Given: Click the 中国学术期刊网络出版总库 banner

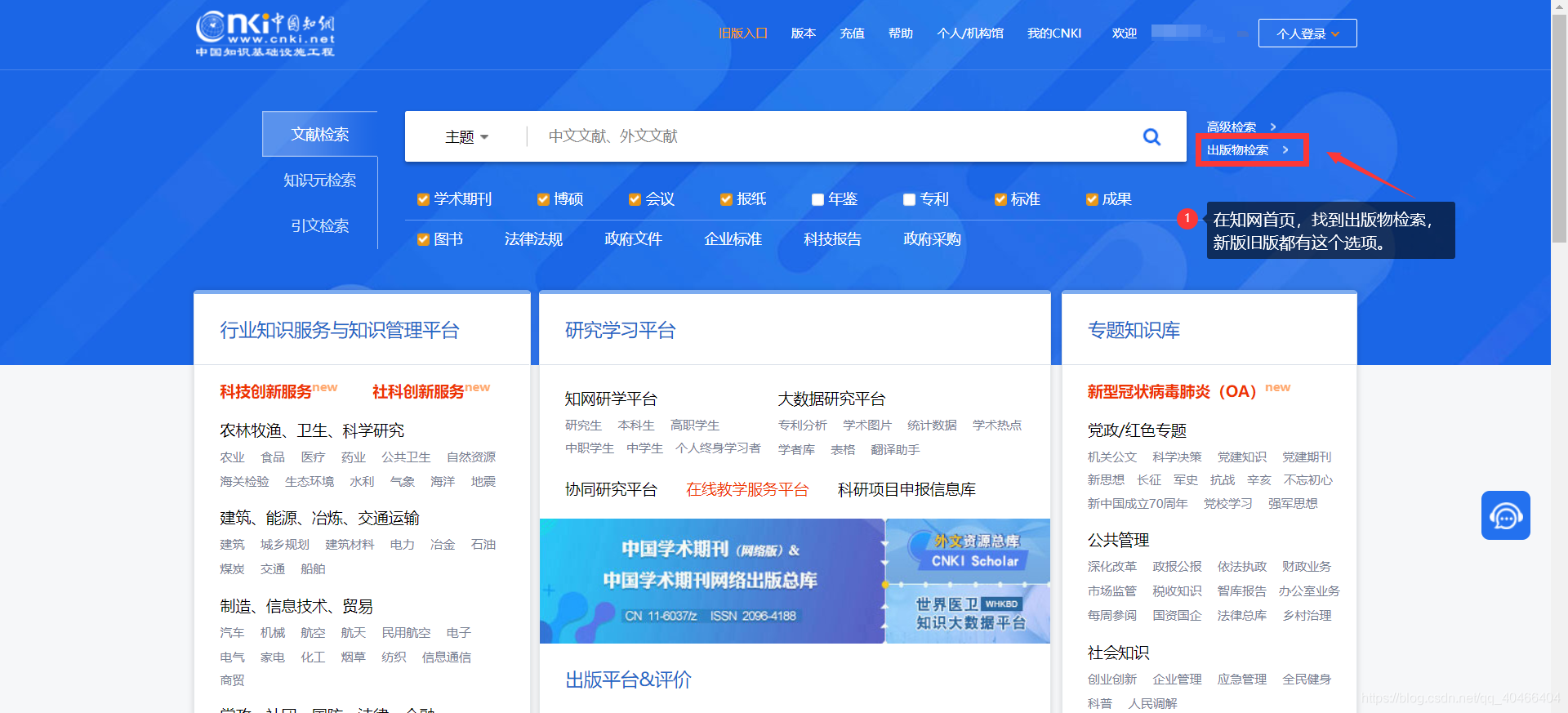Looking at the screenshot, I should tap(711, 581).
